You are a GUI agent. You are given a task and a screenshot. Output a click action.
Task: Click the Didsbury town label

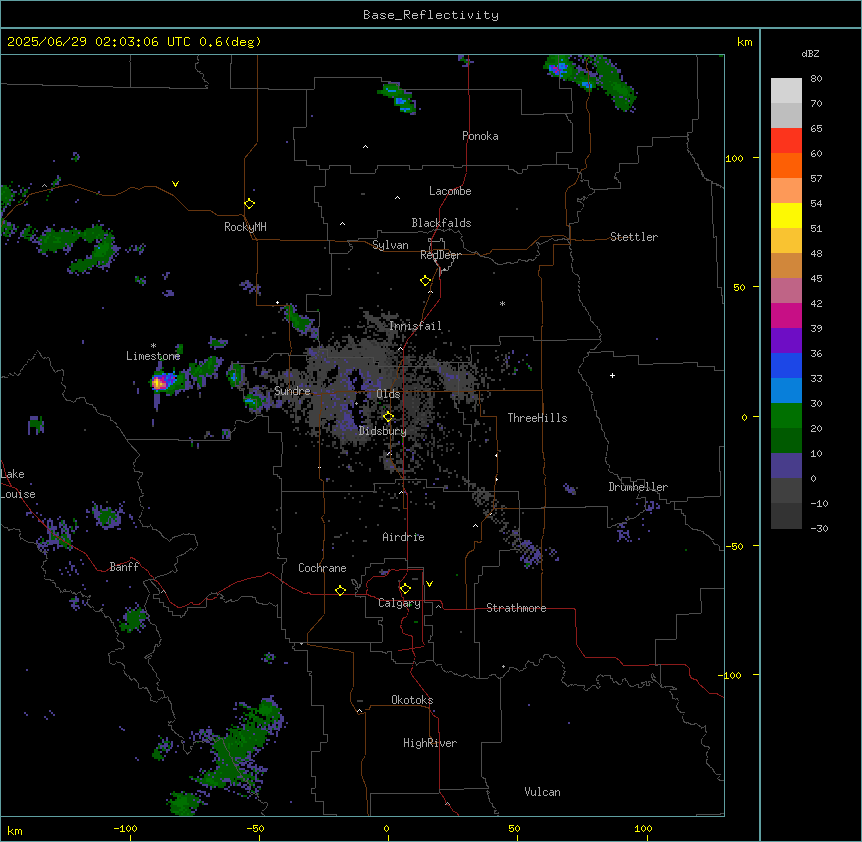pyautogui.click(x=383, y=431)
